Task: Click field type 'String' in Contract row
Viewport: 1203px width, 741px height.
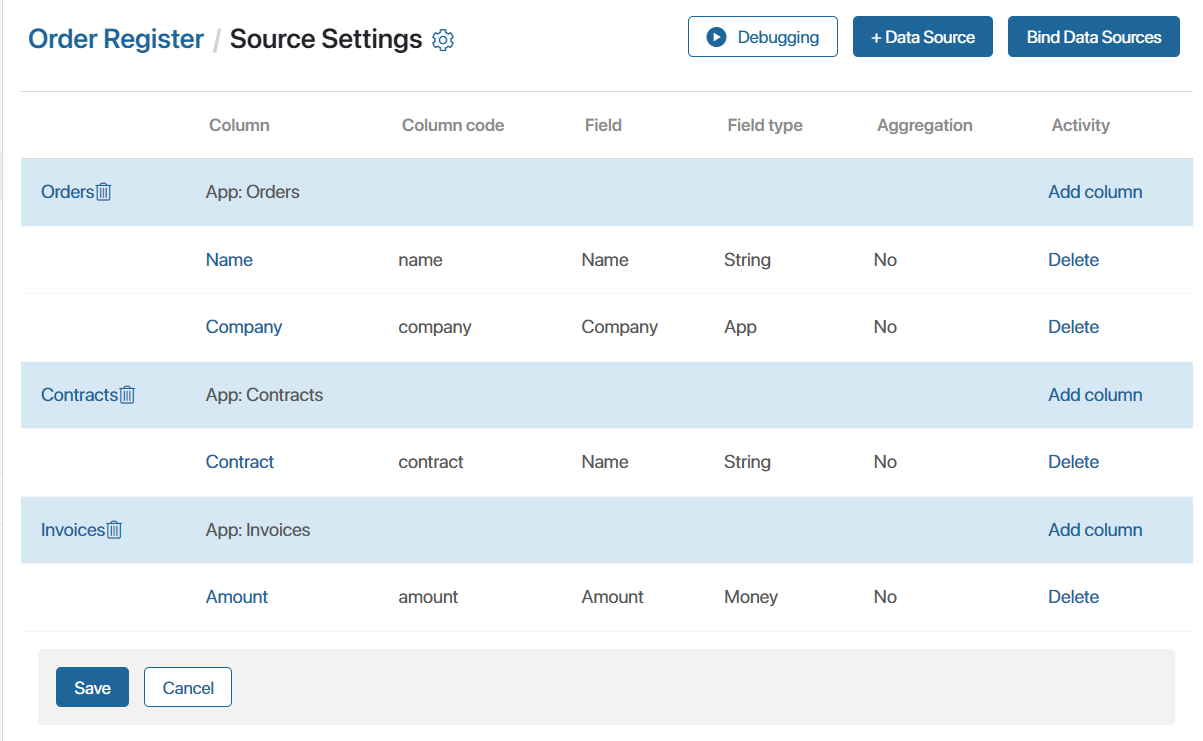Action: (747, 462)
